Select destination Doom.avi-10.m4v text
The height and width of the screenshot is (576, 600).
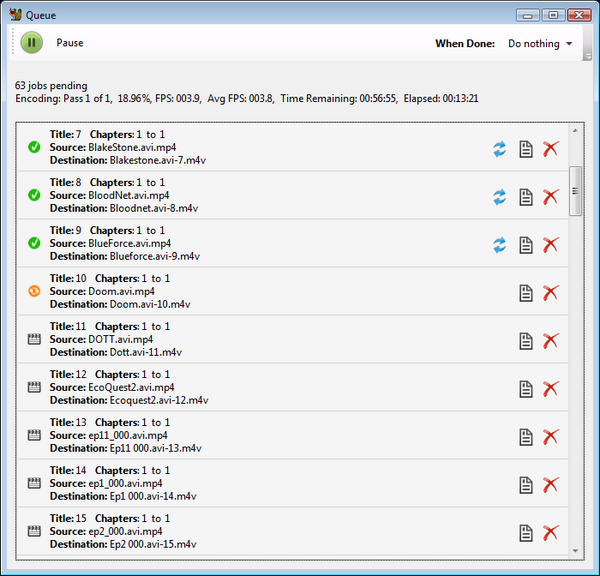click(150, 305)
